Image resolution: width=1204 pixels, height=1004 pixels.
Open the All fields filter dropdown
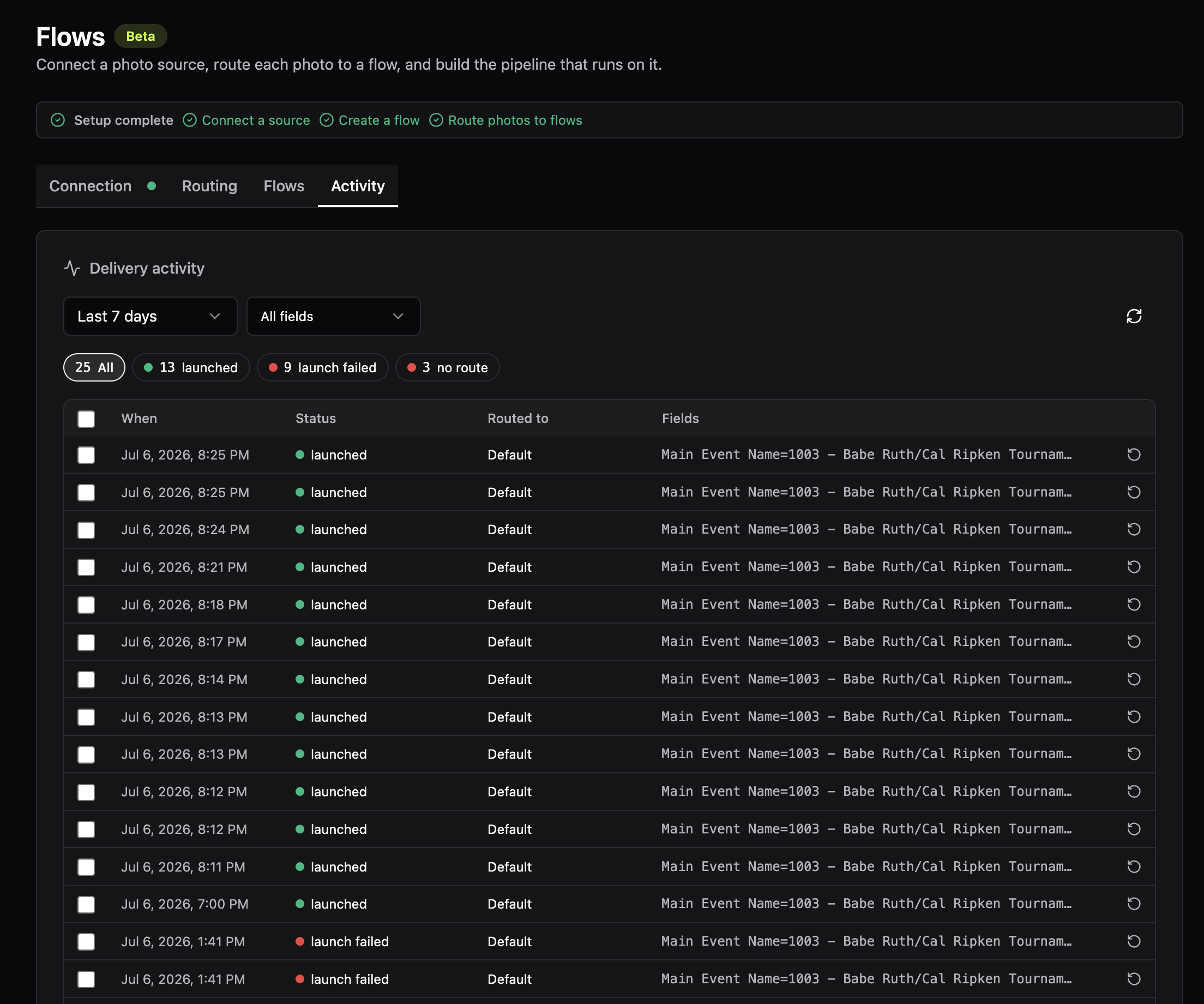pos(333,316)
